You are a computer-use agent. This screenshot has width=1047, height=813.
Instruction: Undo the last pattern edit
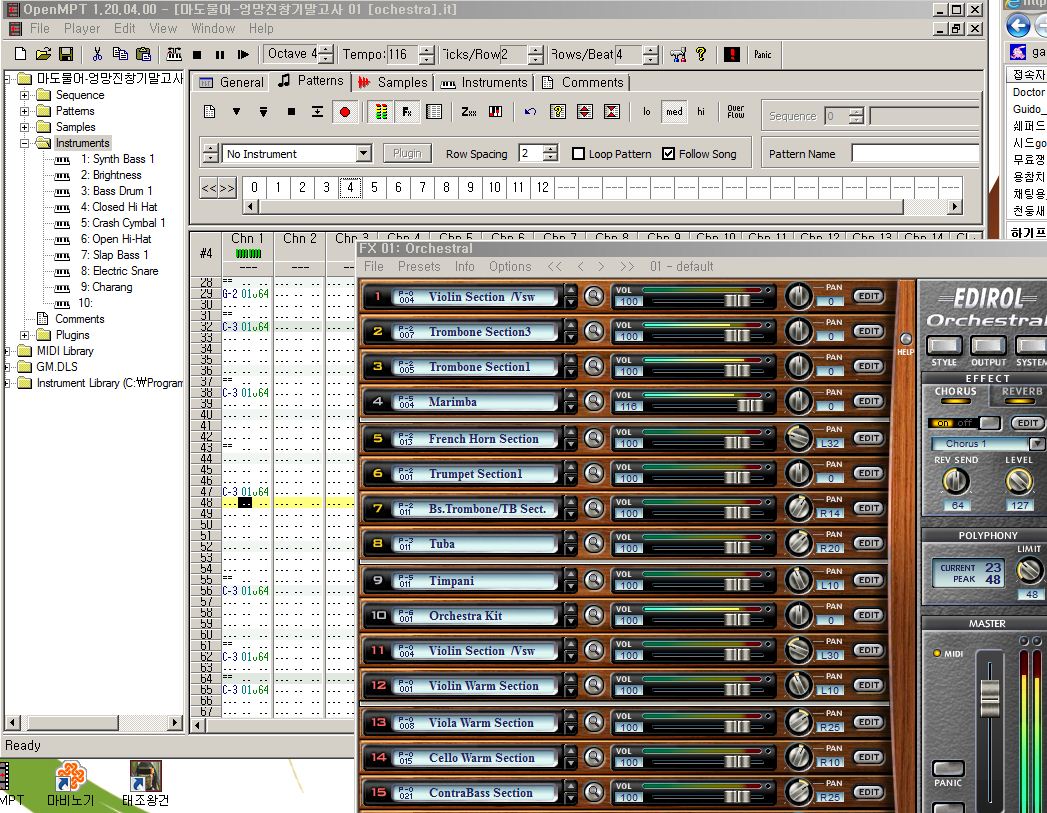(531, 111)
